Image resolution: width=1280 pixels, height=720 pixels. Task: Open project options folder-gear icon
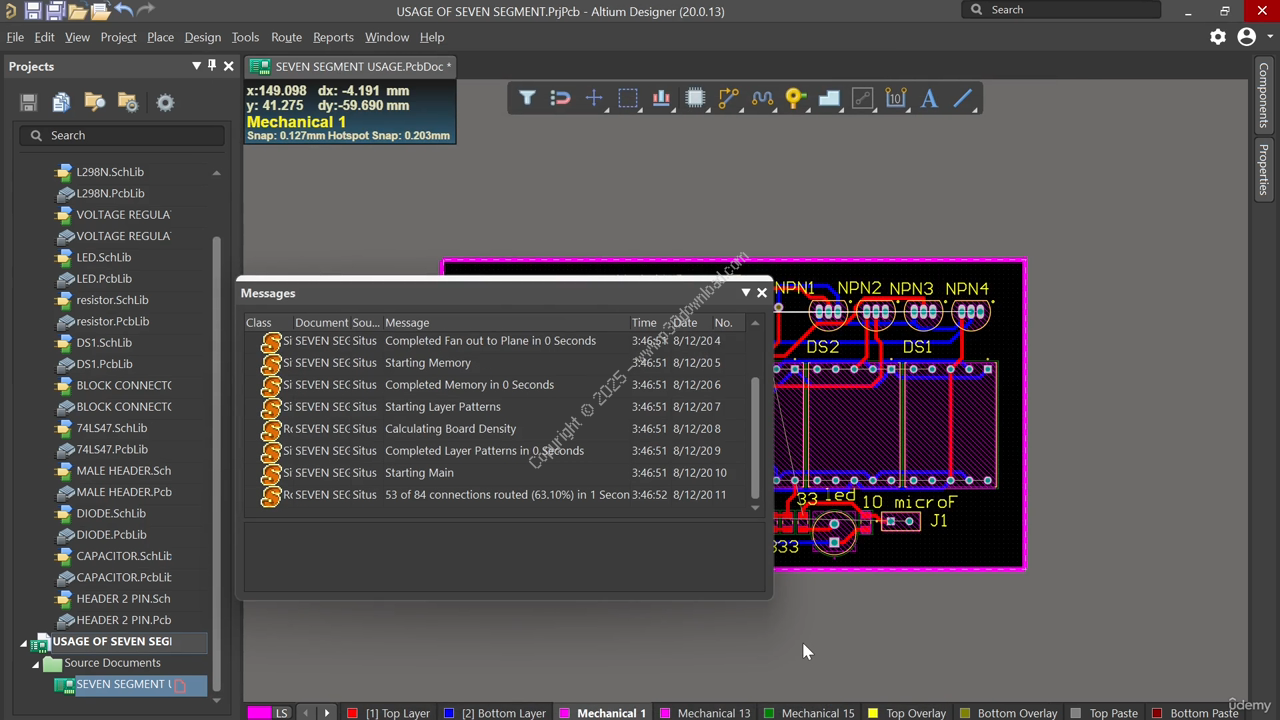[128, 102]
